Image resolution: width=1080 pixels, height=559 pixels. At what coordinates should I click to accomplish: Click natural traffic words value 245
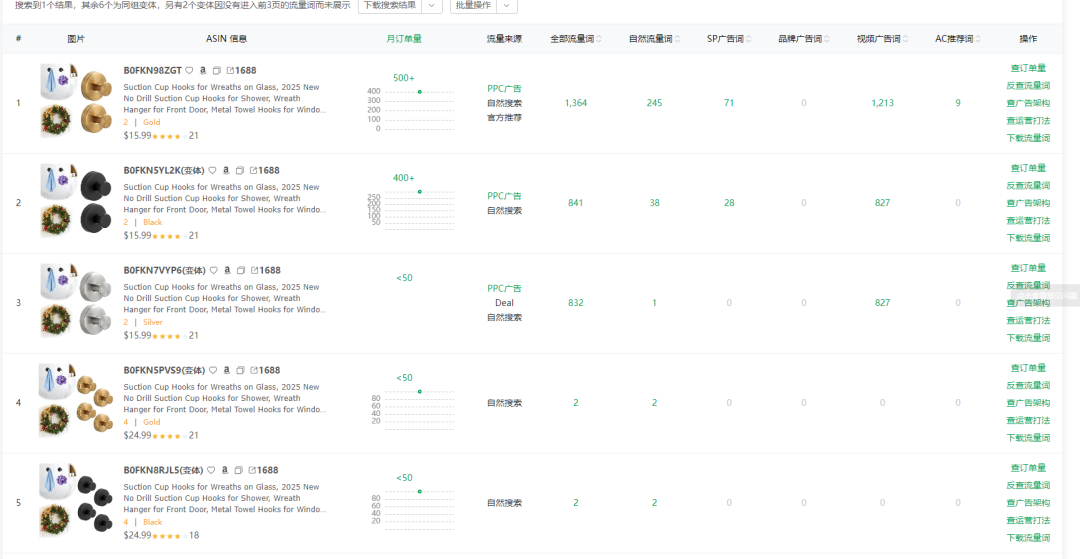click(654, 103)
